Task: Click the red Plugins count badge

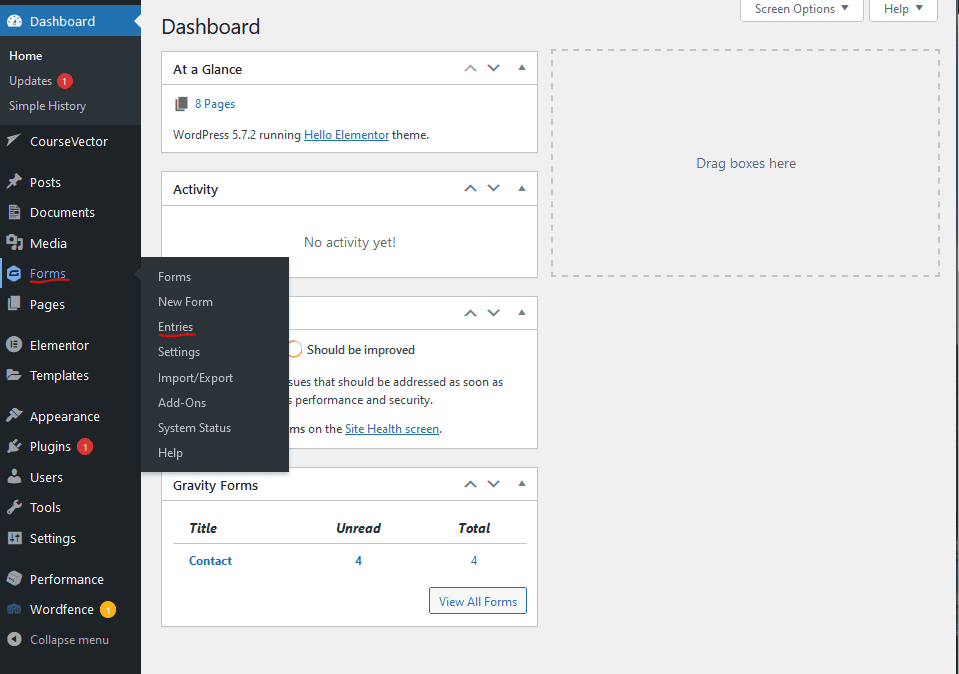Action: (85, 447)
